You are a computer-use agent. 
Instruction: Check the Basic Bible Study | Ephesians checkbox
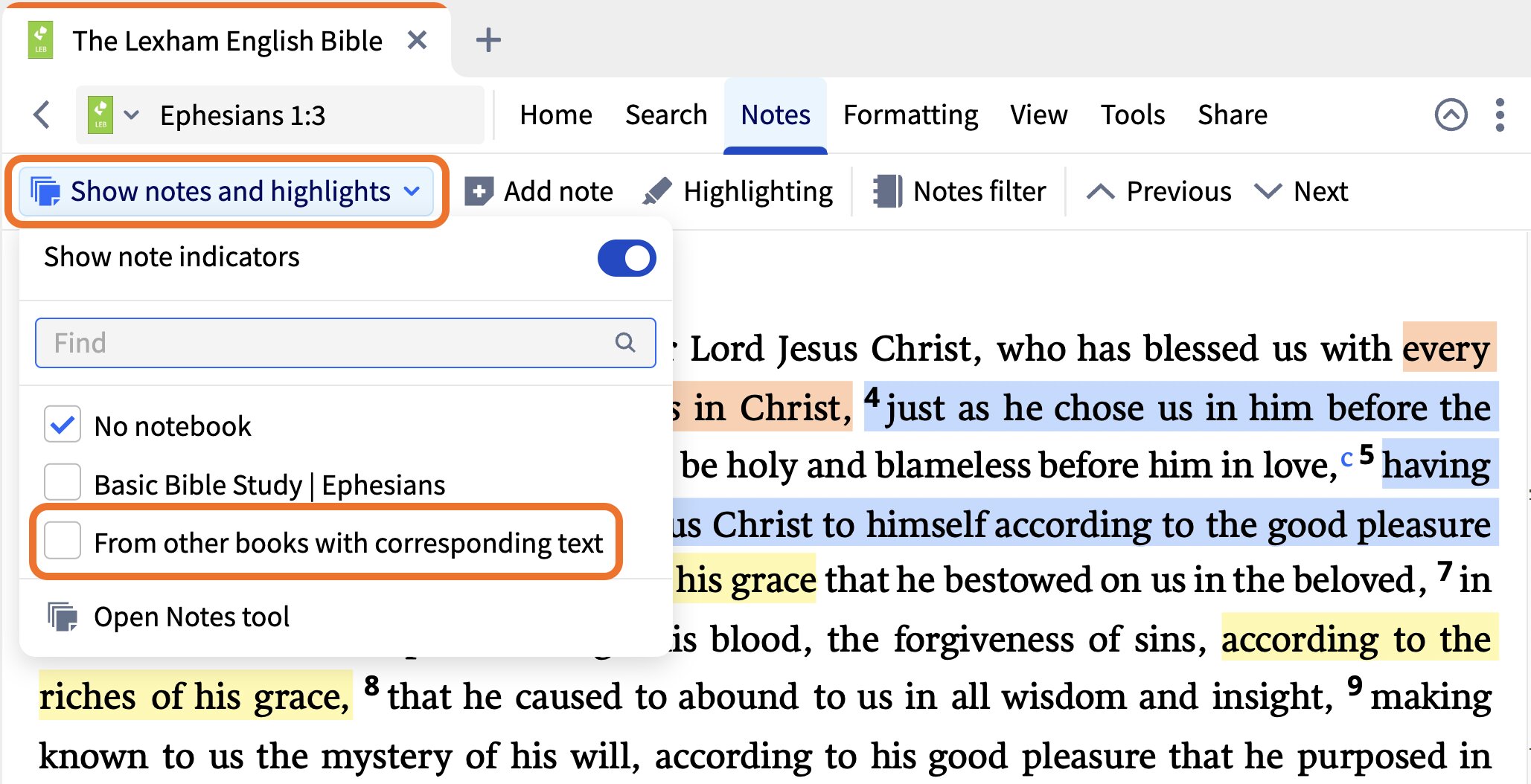tap(63, 482)
